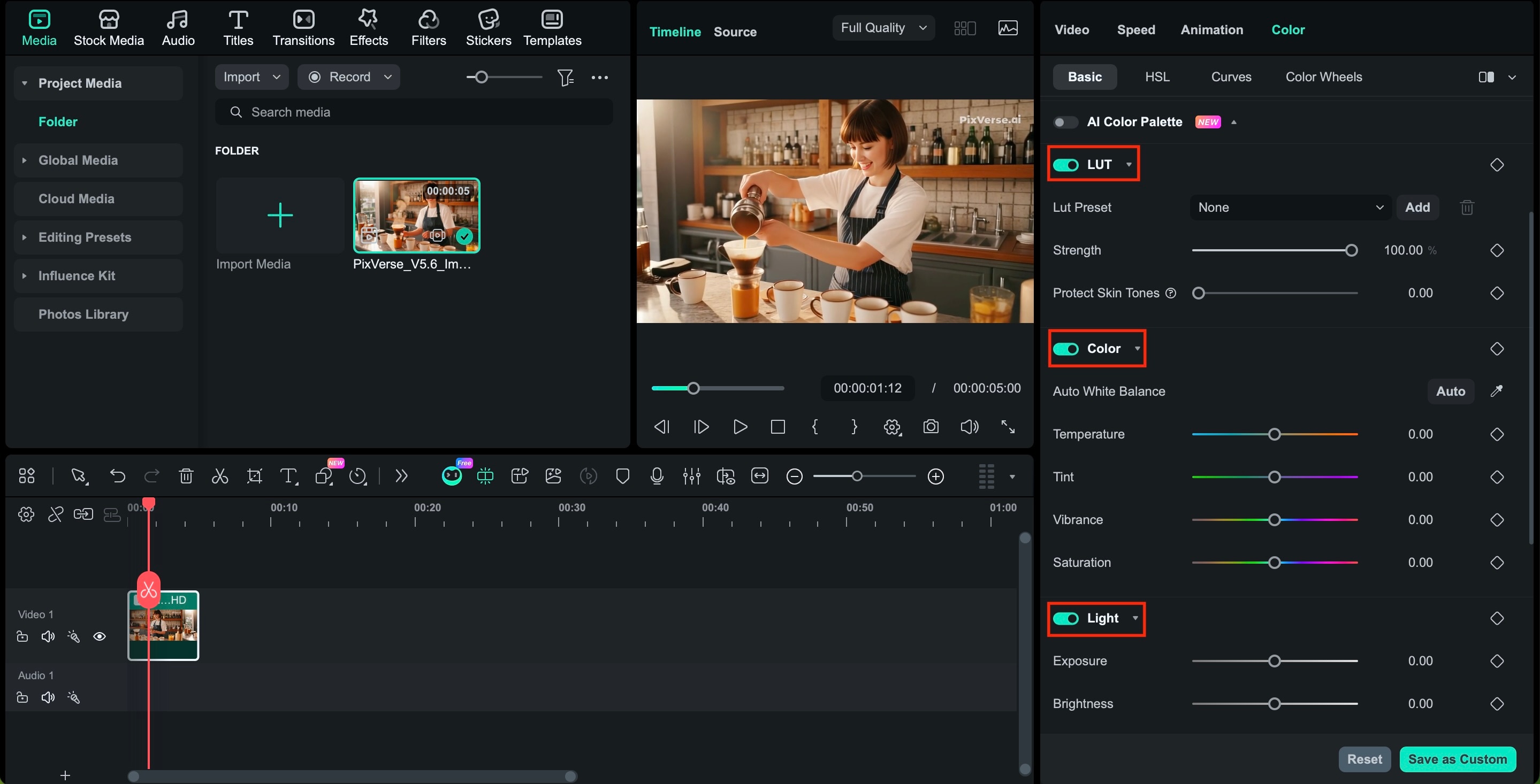
Task: Take a snapshot of the preview frame
Action: coord(930,427)
